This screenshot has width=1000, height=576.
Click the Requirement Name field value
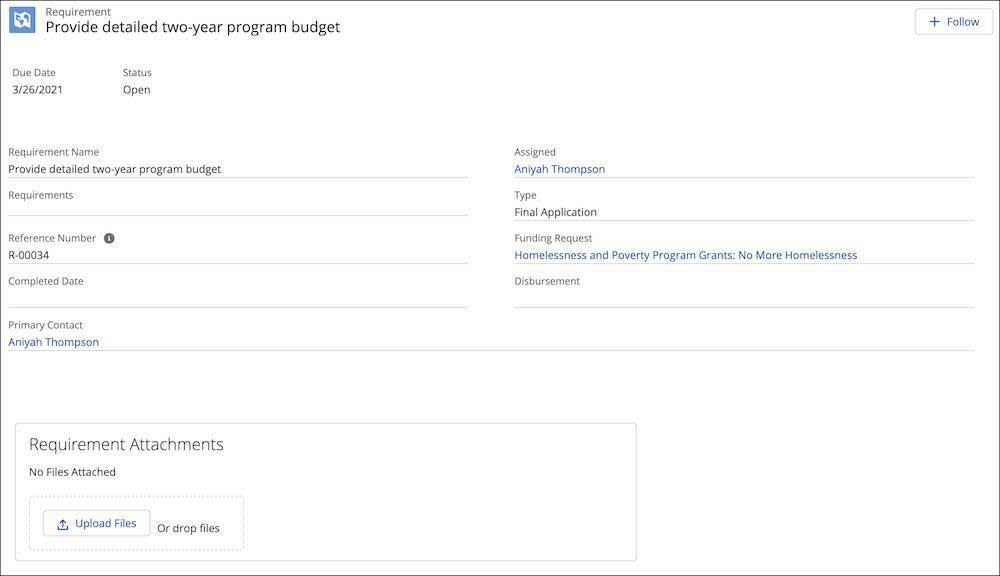[115, 169]
